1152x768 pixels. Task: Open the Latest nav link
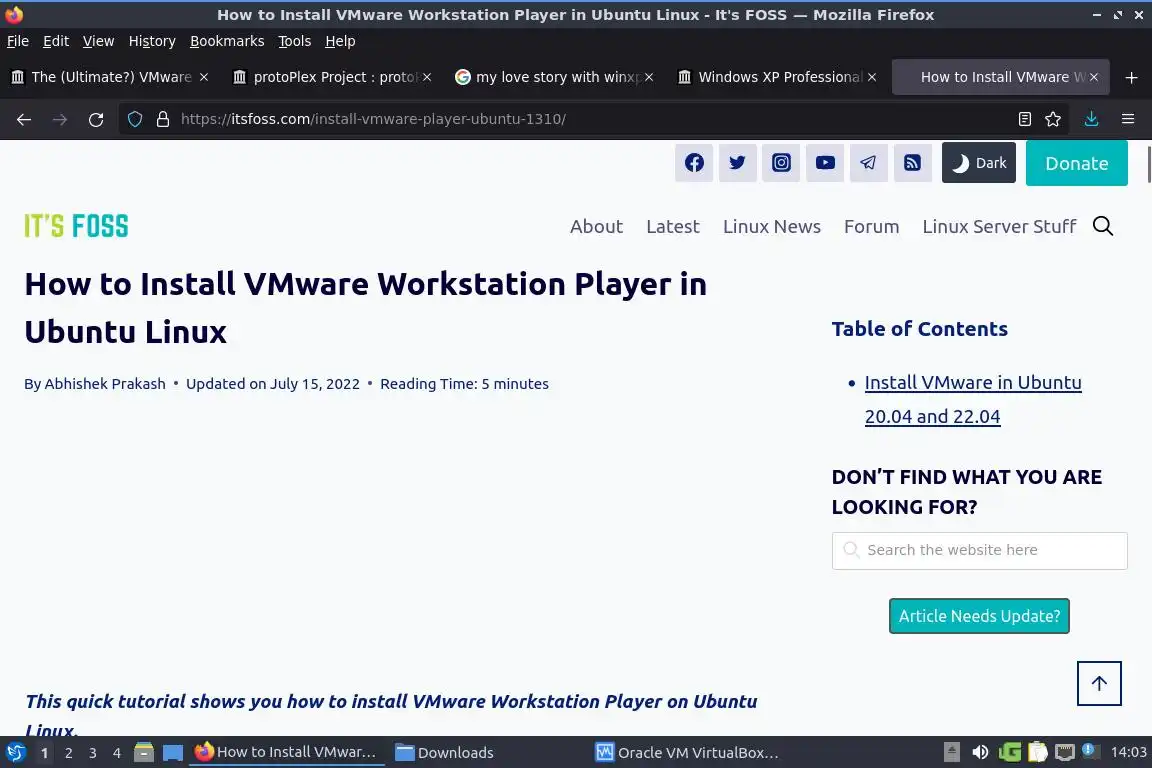[x=672, y=226]
